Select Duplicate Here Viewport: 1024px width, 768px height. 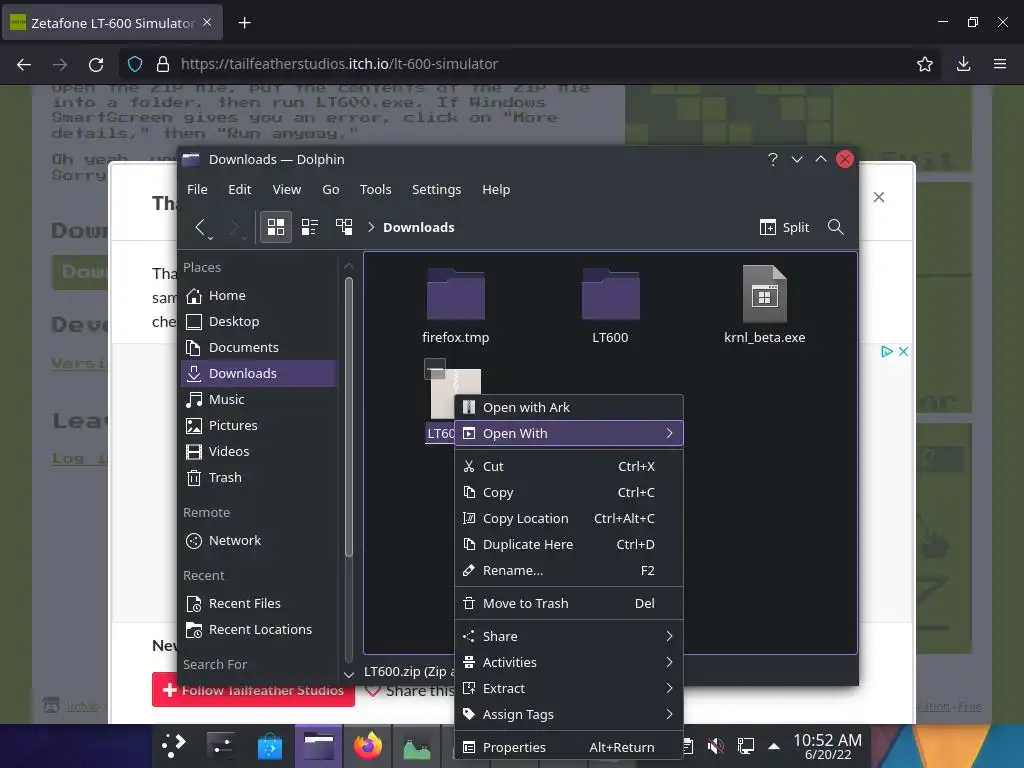click(568, 545)
